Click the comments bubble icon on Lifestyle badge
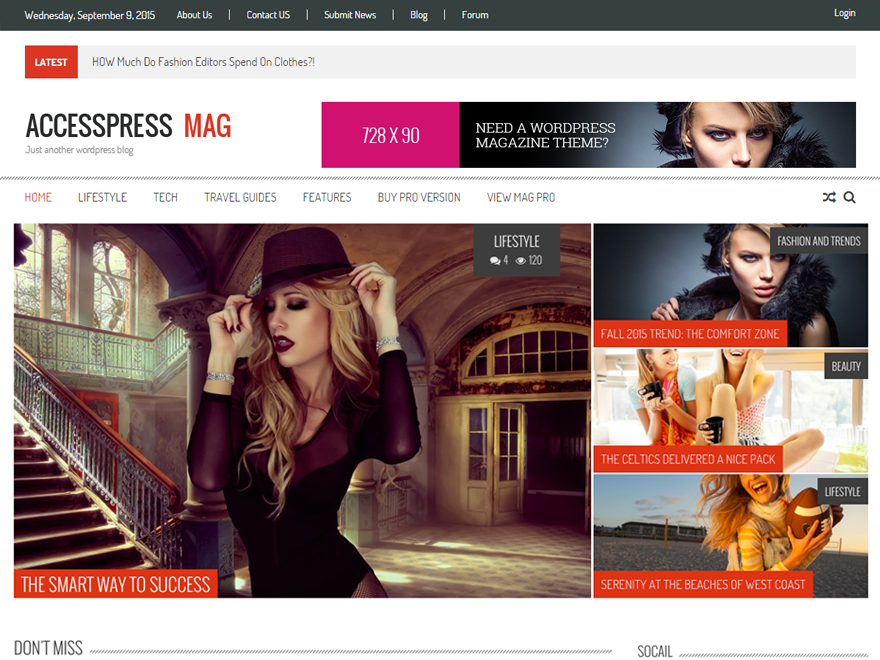Screen dimensions: 880x660 (495, 260)
